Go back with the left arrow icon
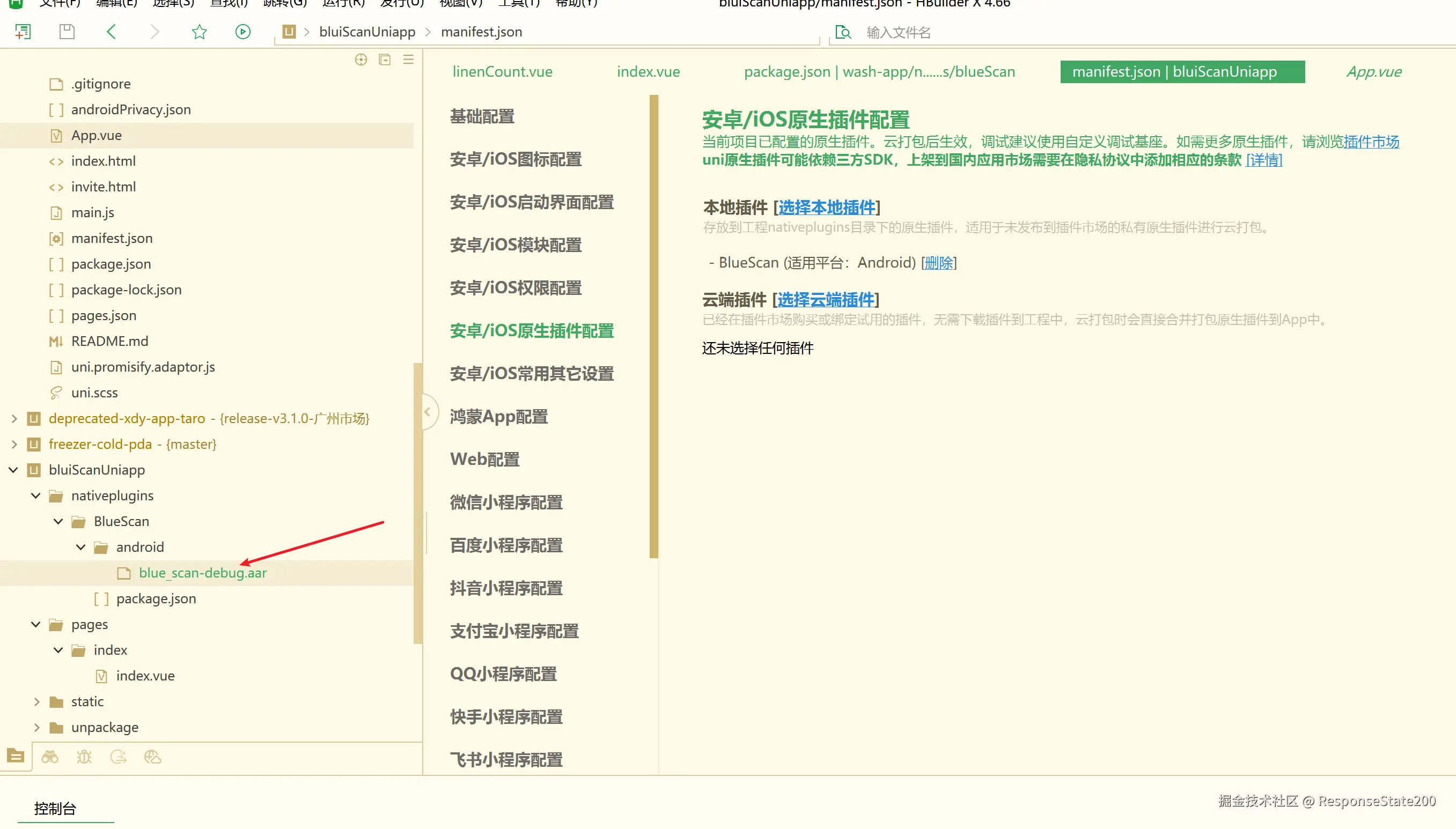Image resolution: width=1456 pixels, height=829 pixels. click(112, 32)
